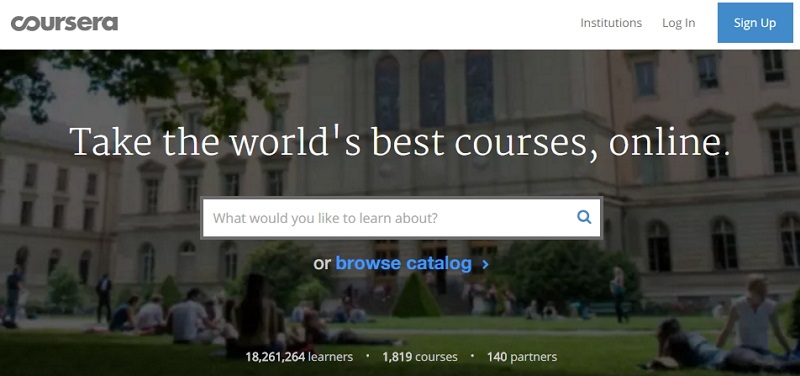
Task: Click the headline 'Take the world's best courses, online.'
Action: (x=399, y=142)
